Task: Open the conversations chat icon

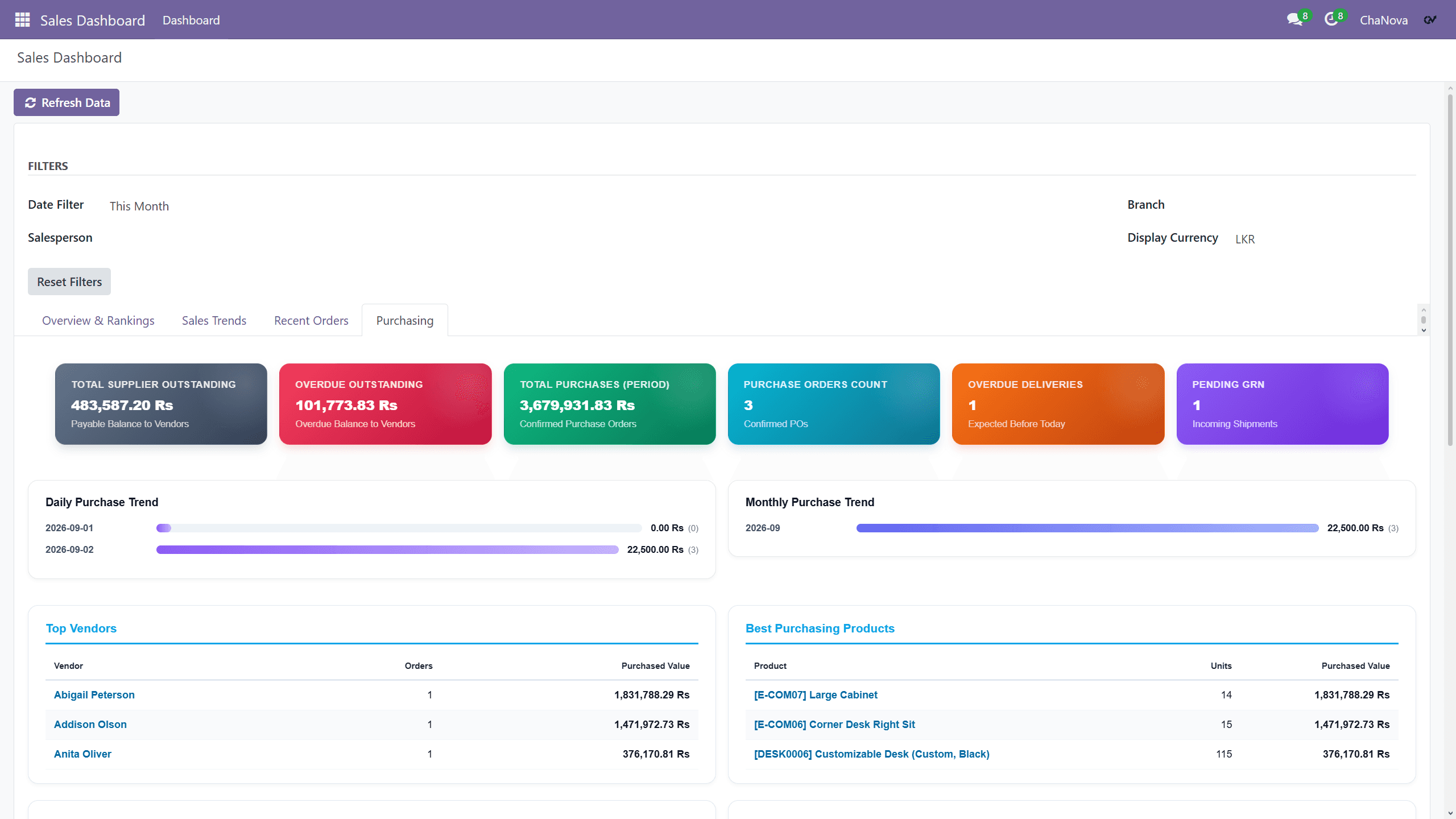Action: click(1295, 19)
